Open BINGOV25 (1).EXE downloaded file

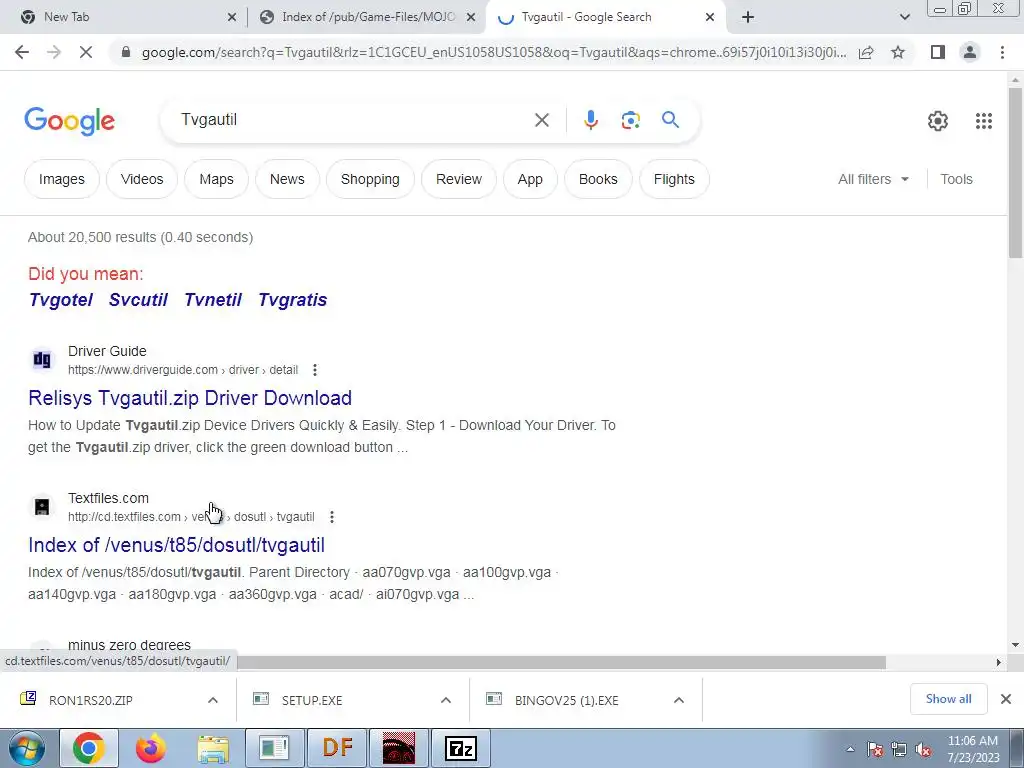[566, 700]
